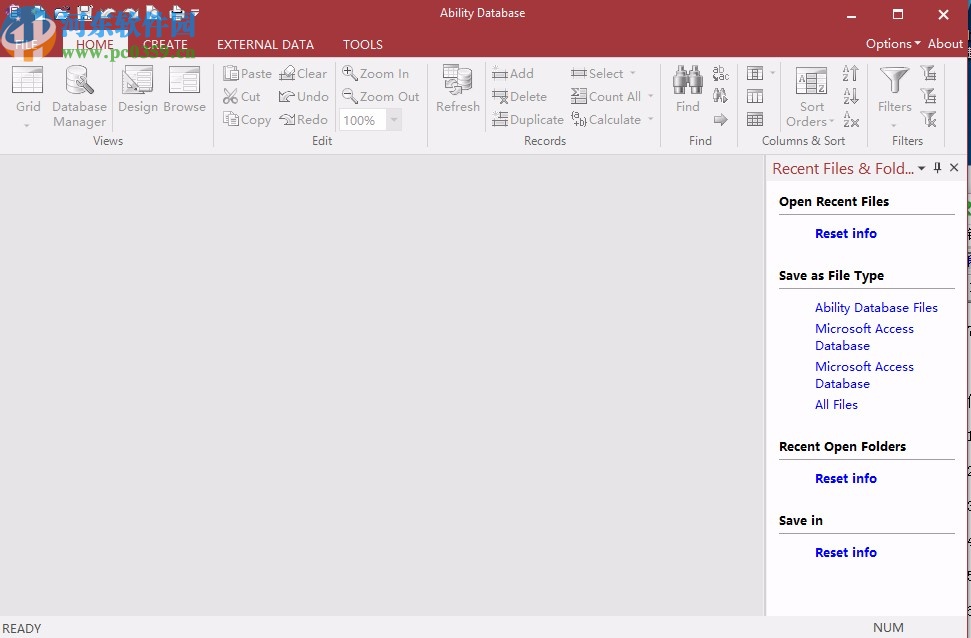Delete the current record
This screenshot has width=971, height=638.
pos(521,96)
